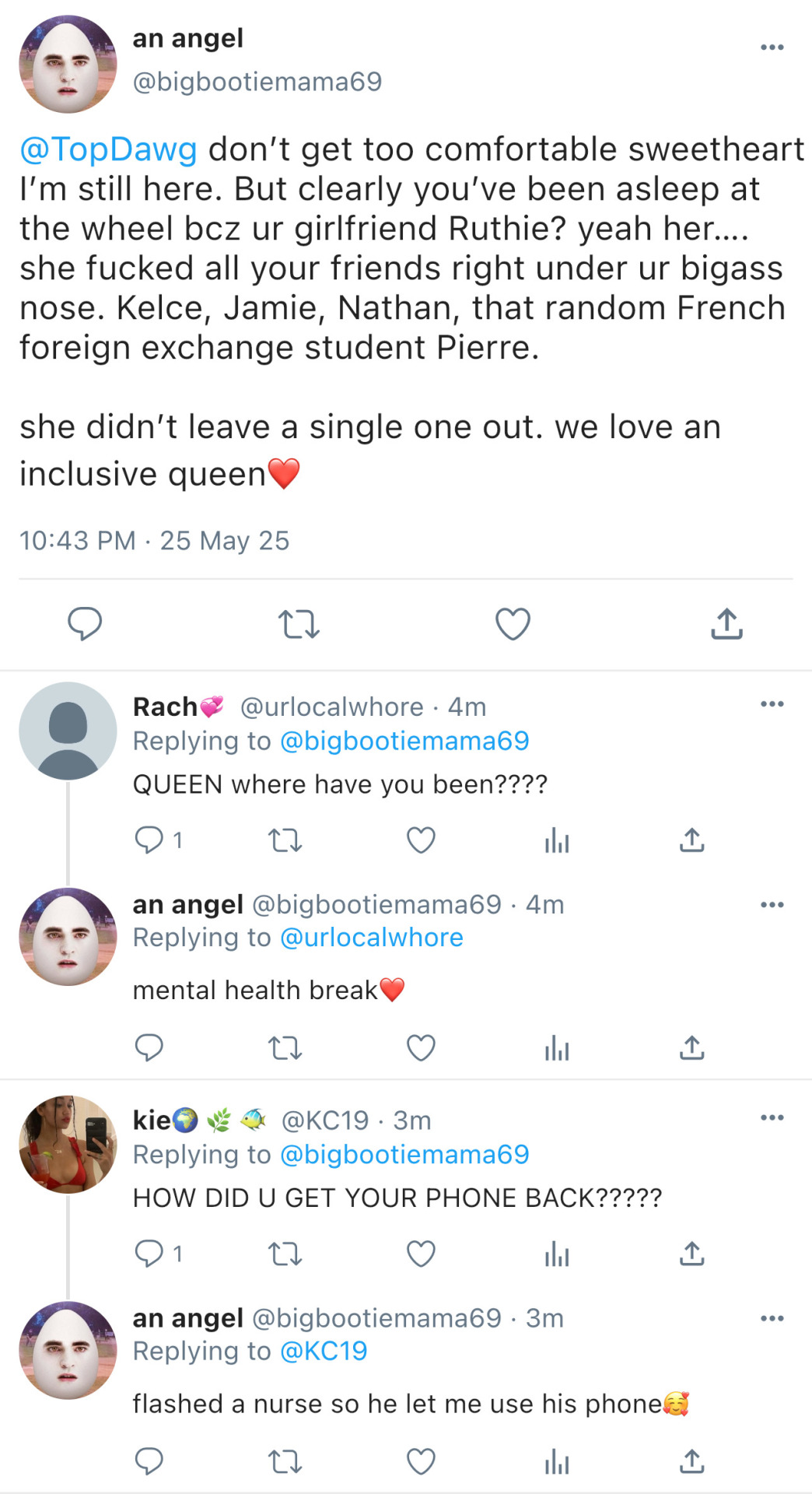
Task: Open Rach's default profile picture
Action: coord(68,731)
